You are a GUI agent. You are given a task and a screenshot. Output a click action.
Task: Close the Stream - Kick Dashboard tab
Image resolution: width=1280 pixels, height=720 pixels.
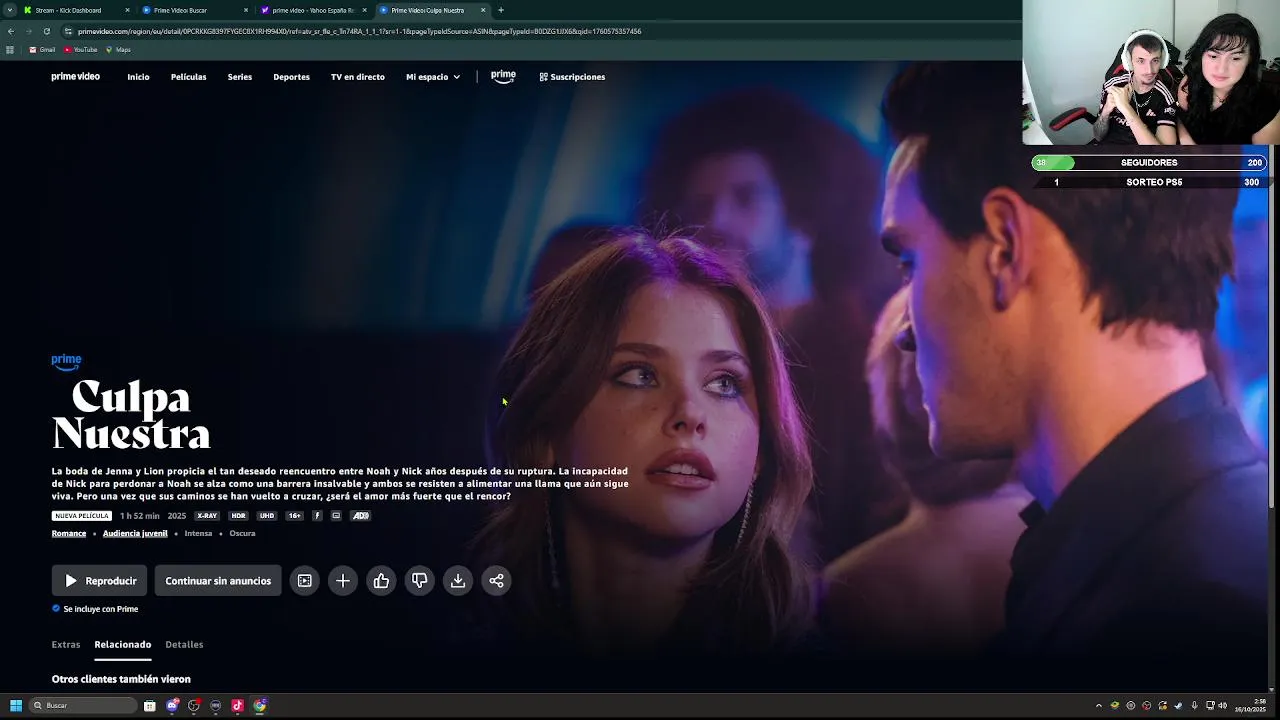click(x=127, y=10)
